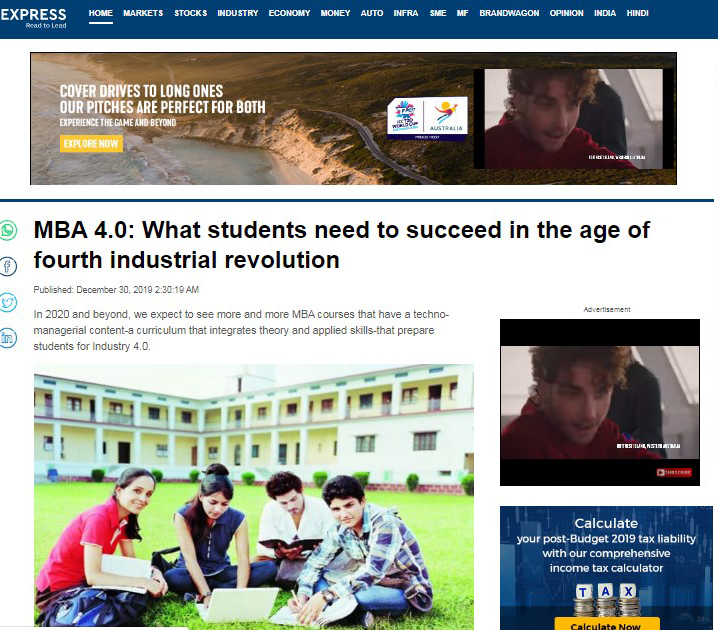Click Calculate Now tax calculator button
The width and height of the screenshot is (718, 630).
coord(607,625)
